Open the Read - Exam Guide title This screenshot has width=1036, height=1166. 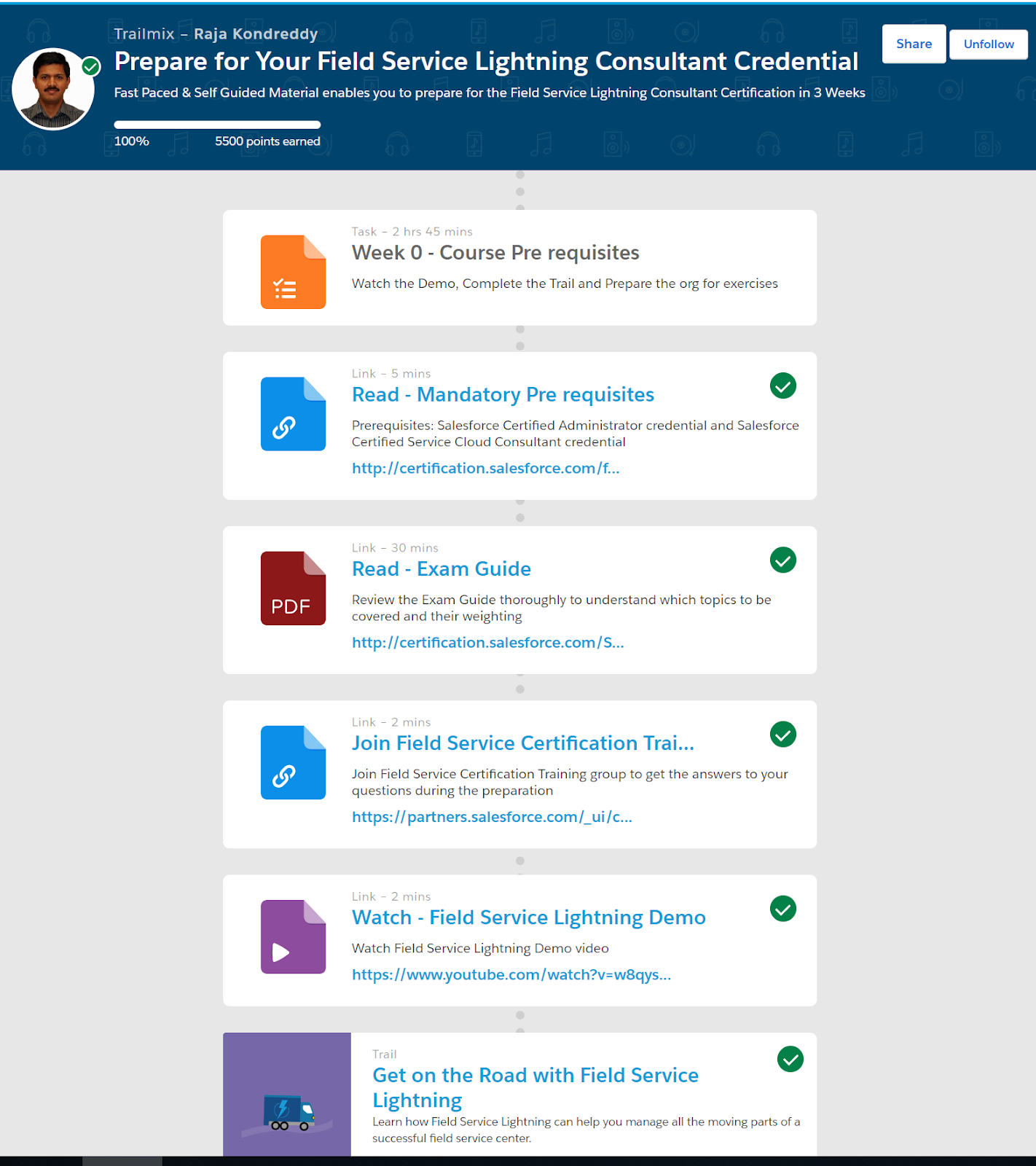[442, 568]
